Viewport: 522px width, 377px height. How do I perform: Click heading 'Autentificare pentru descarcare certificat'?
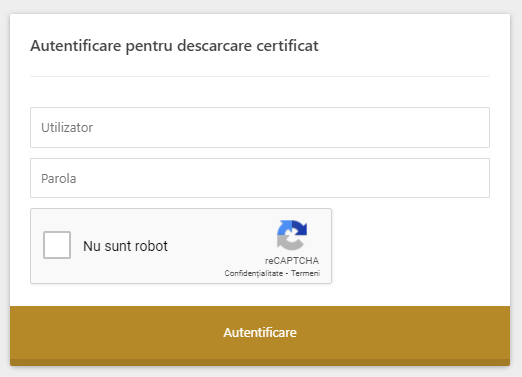click(x=174, y=46)
